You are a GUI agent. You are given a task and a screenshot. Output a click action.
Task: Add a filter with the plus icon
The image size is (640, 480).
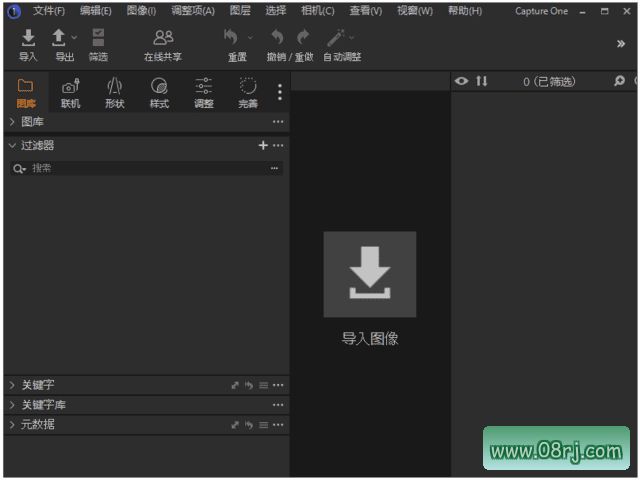click(263, 145)
